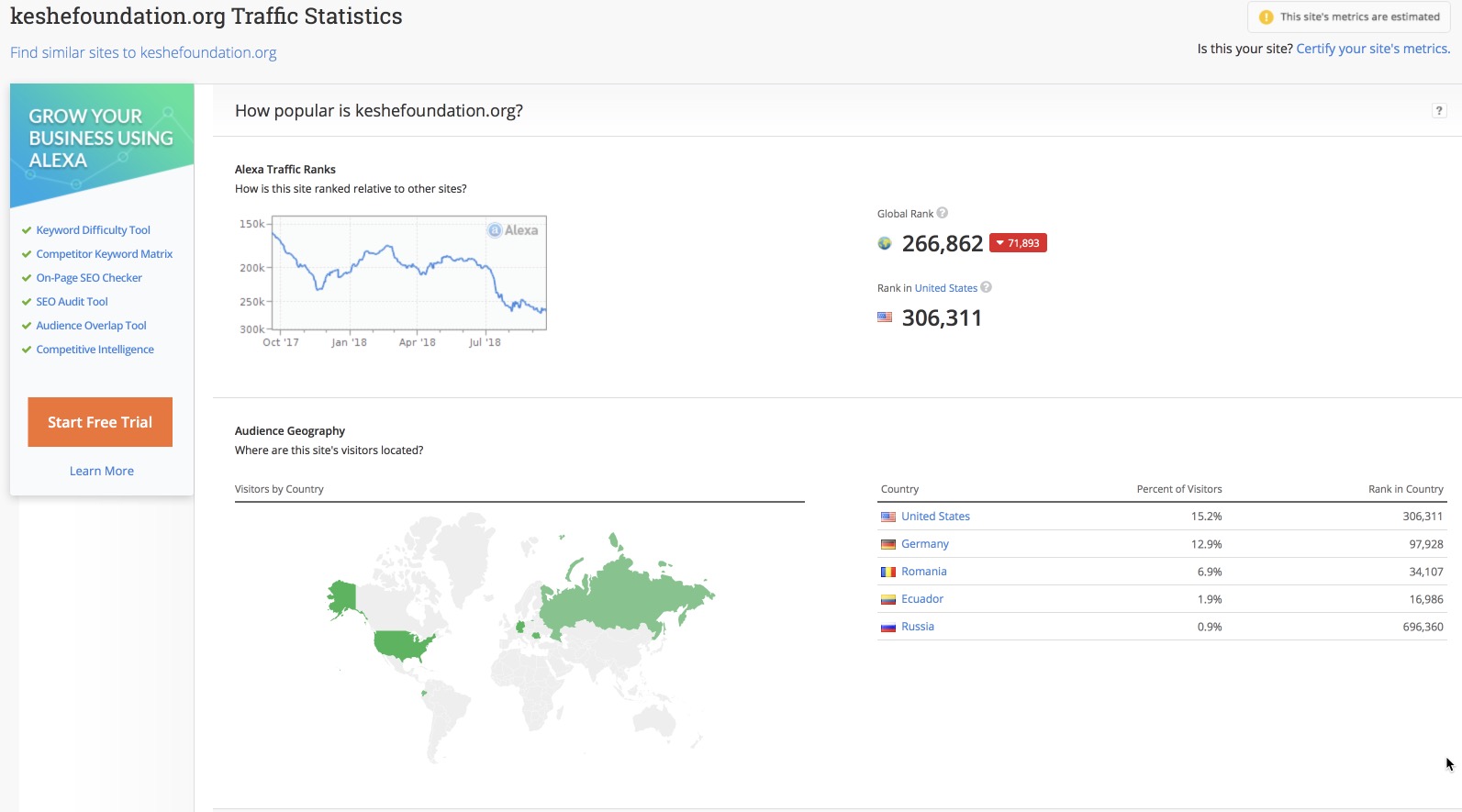Click the keshefoundation.org Traffic Statistics heading

point(206,17)
